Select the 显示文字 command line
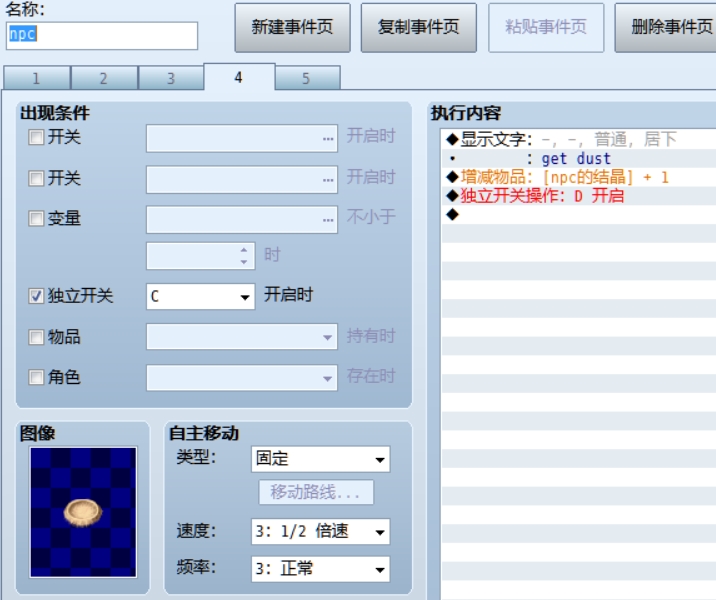716x600 pixels. [578, 139]
